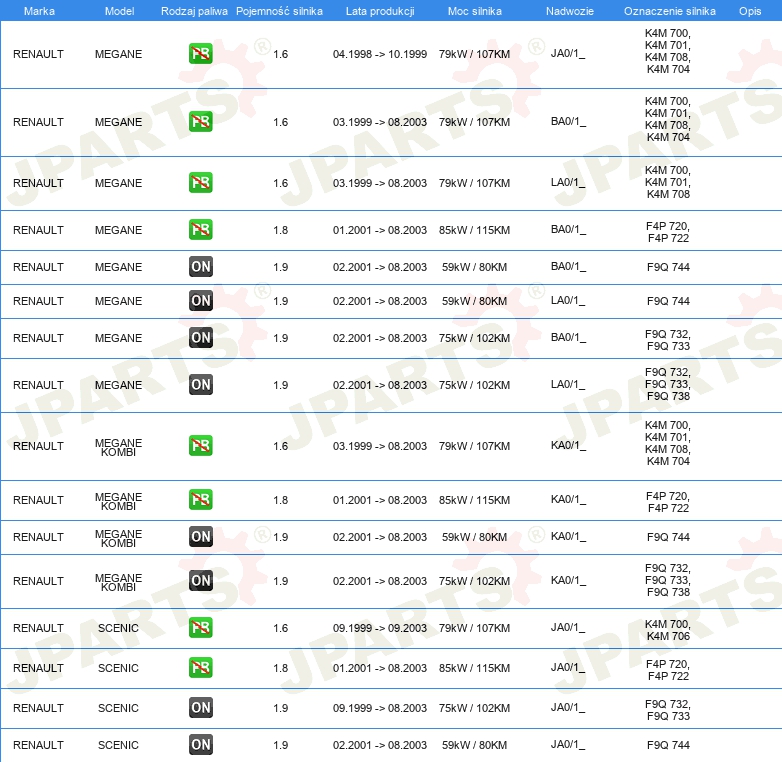782x762 pixels.
Task: Click the Nadwozie column header
Action: click(x=570, y=11)
